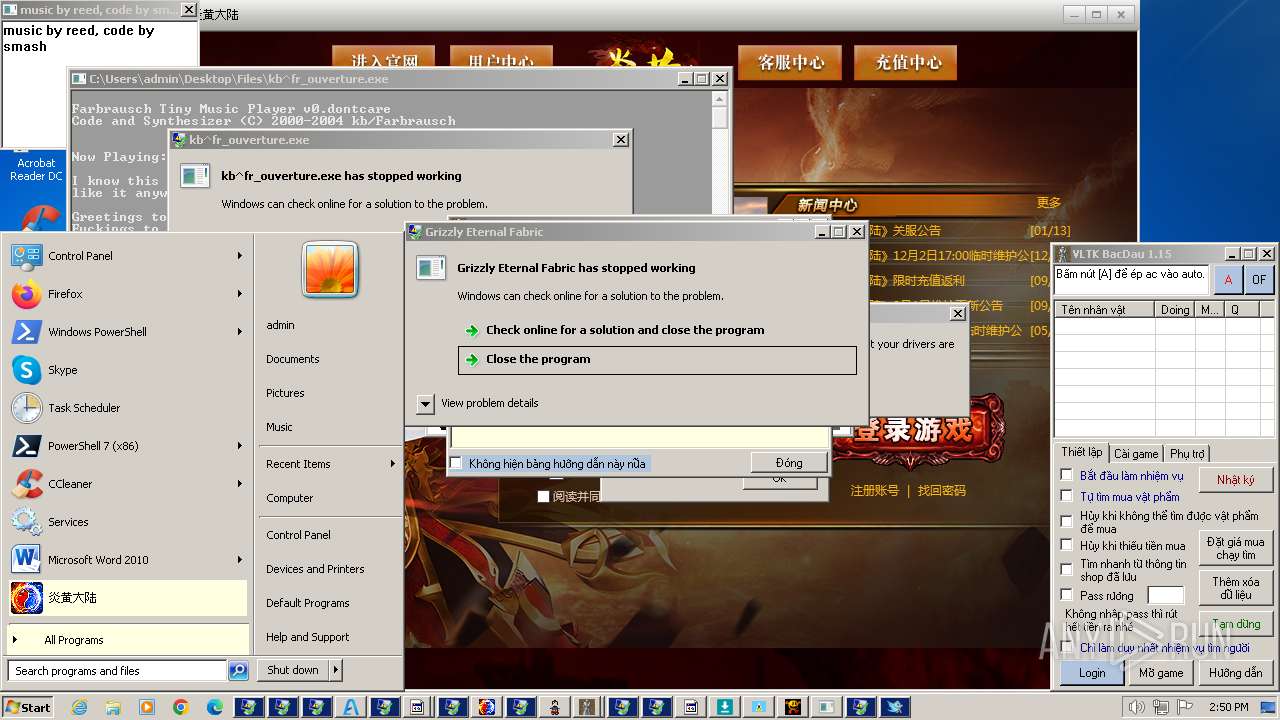Image resolution: width=1280 pixels, height=720 pixels.
Task: Tick the 阅读并同 agreement checkbox
Action: [543, 496]
